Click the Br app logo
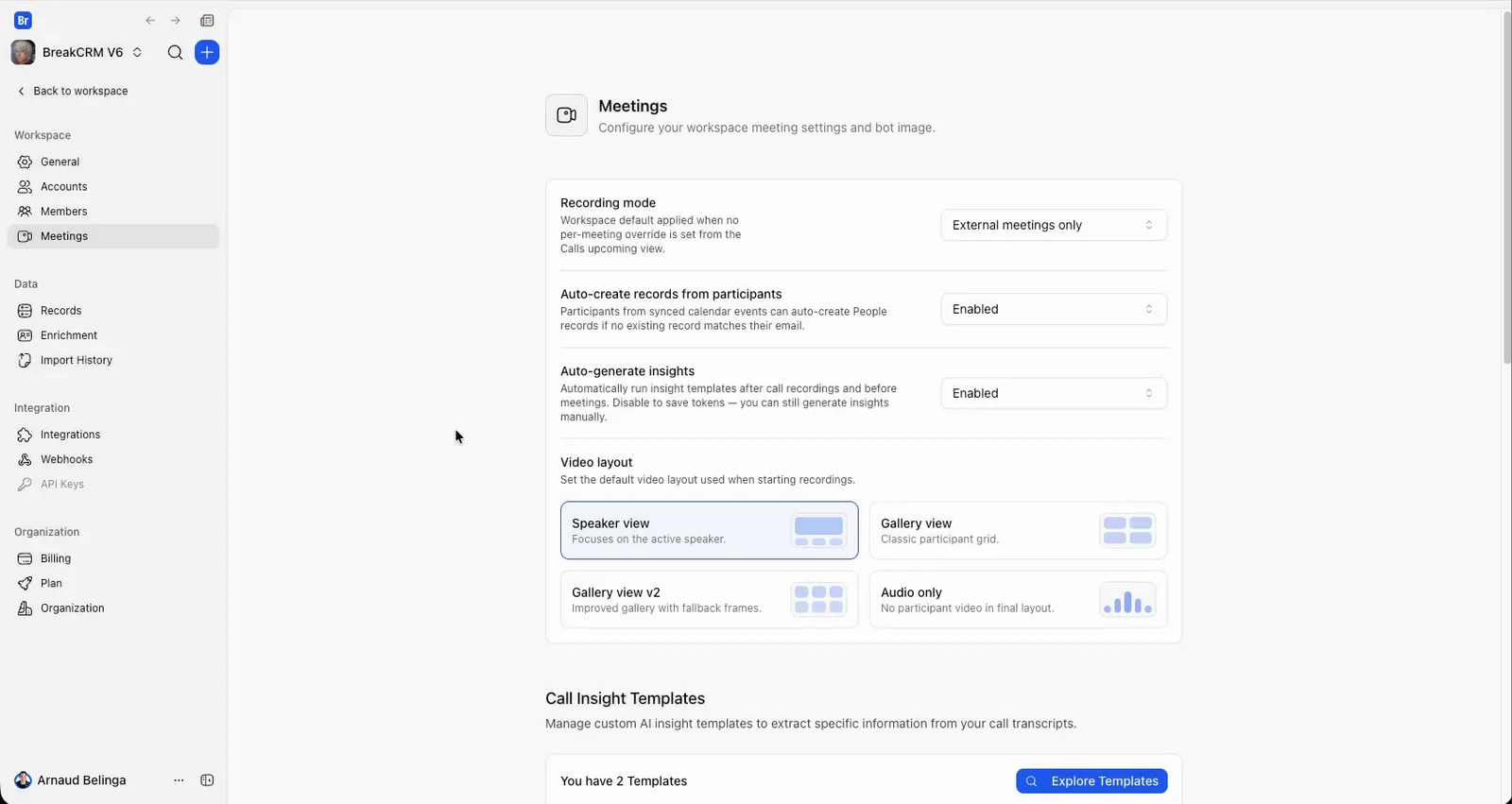Viewport: 1512px width, 804px height. (x=24, y=21)
